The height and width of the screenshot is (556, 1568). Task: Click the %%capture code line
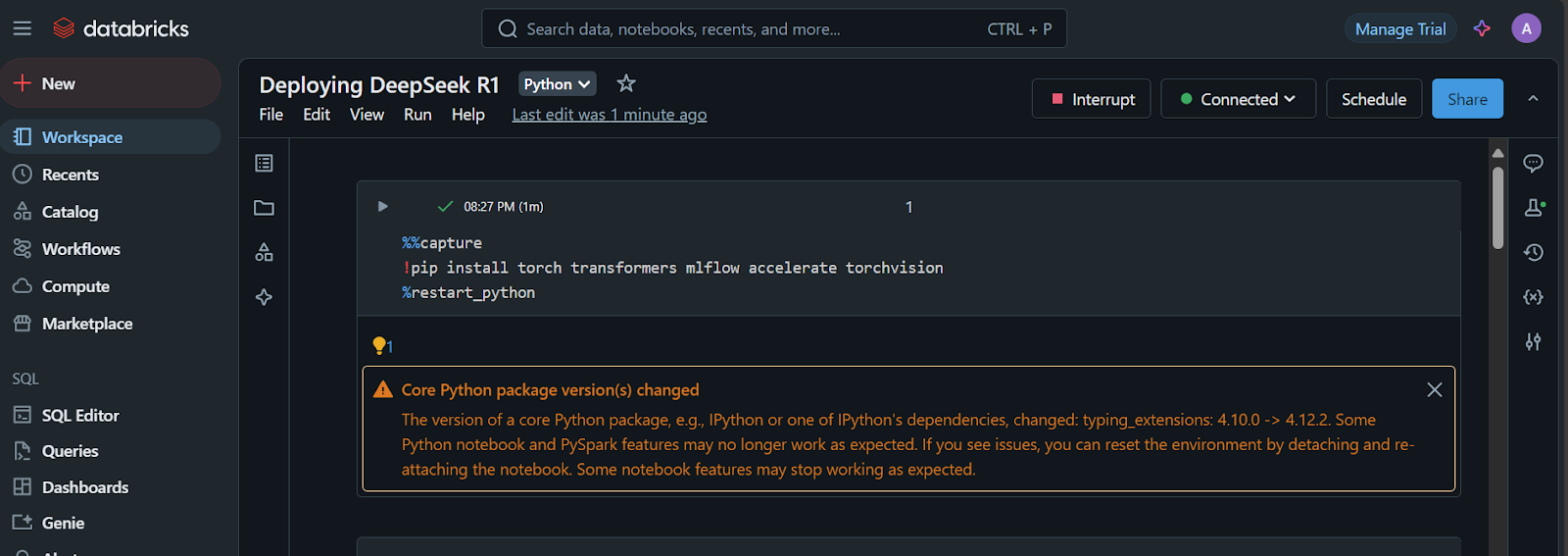(x=442, y=243)
